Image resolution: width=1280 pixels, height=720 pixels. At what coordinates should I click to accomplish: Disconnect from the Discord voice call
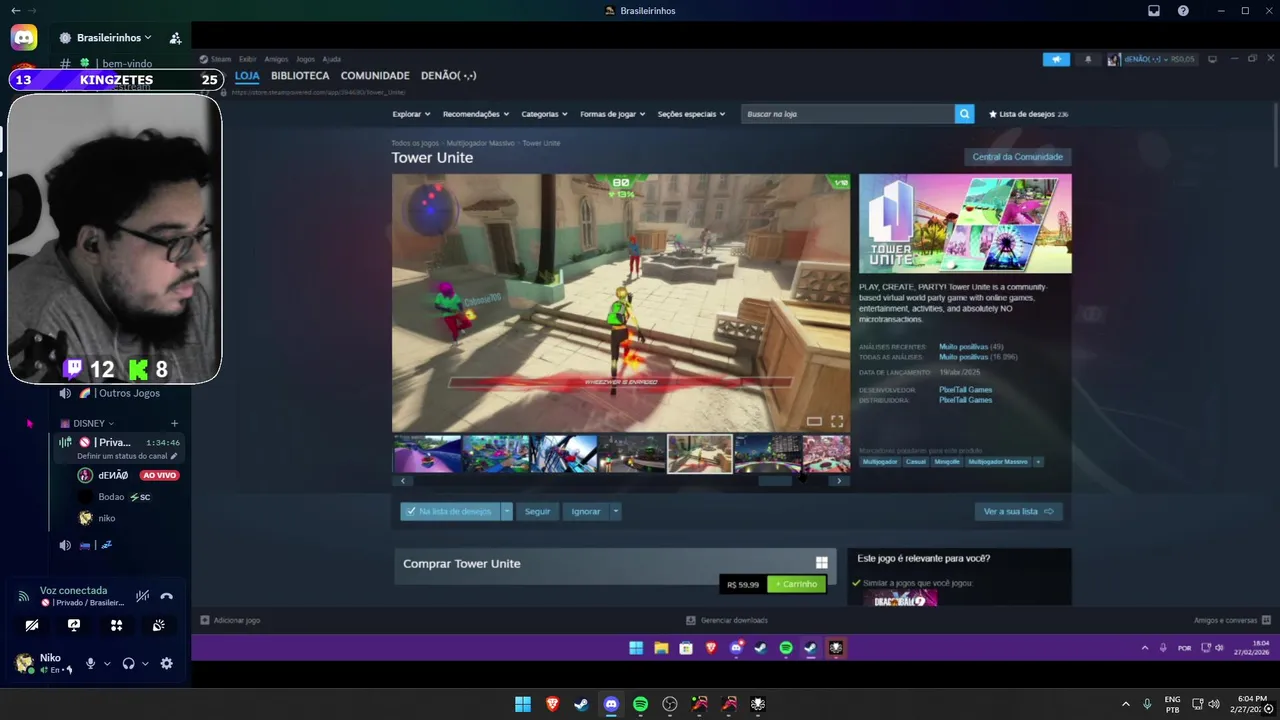(166, 596)
